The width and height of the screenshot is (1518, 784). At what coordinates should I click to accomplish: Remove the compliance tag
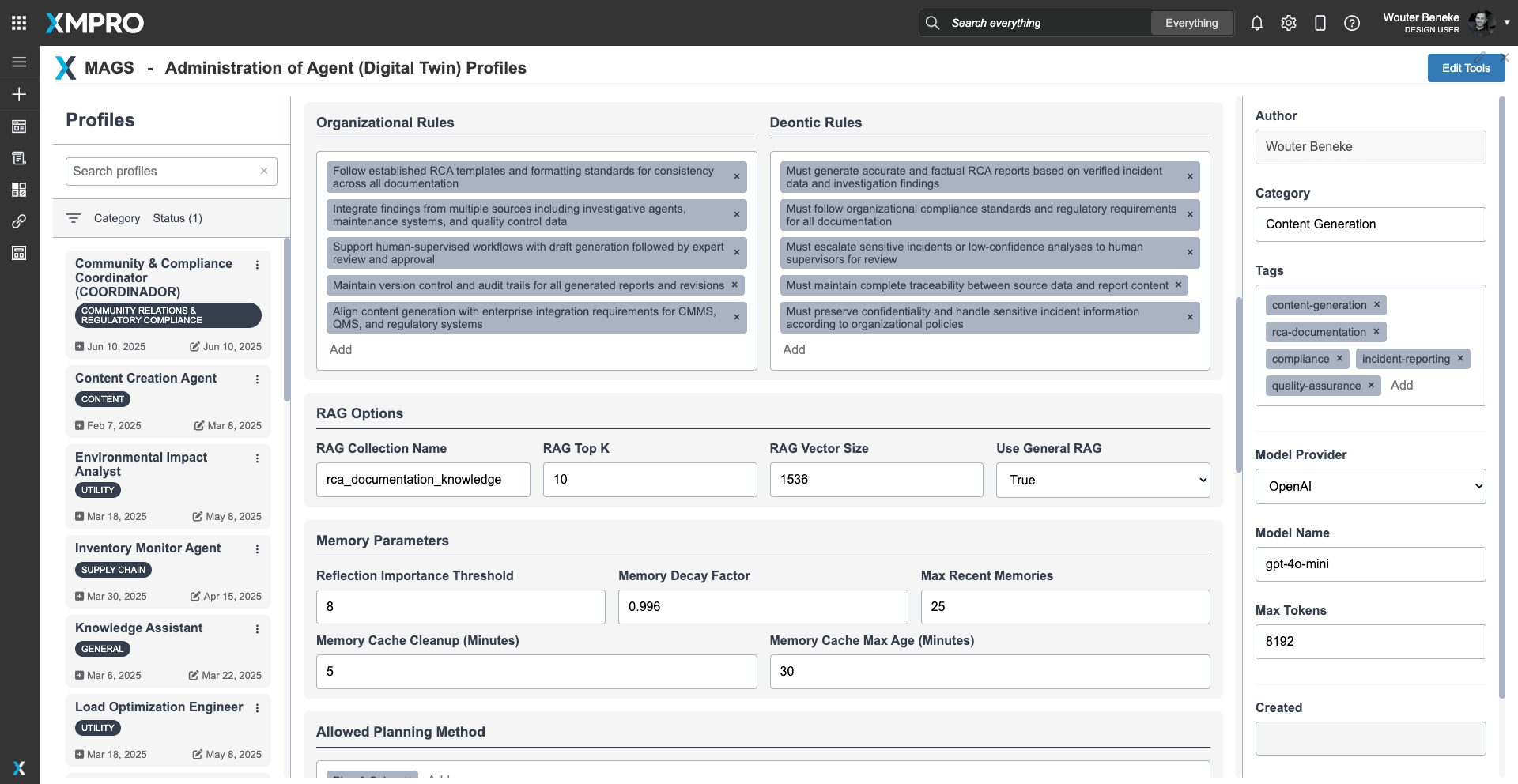pos(1339,358)
